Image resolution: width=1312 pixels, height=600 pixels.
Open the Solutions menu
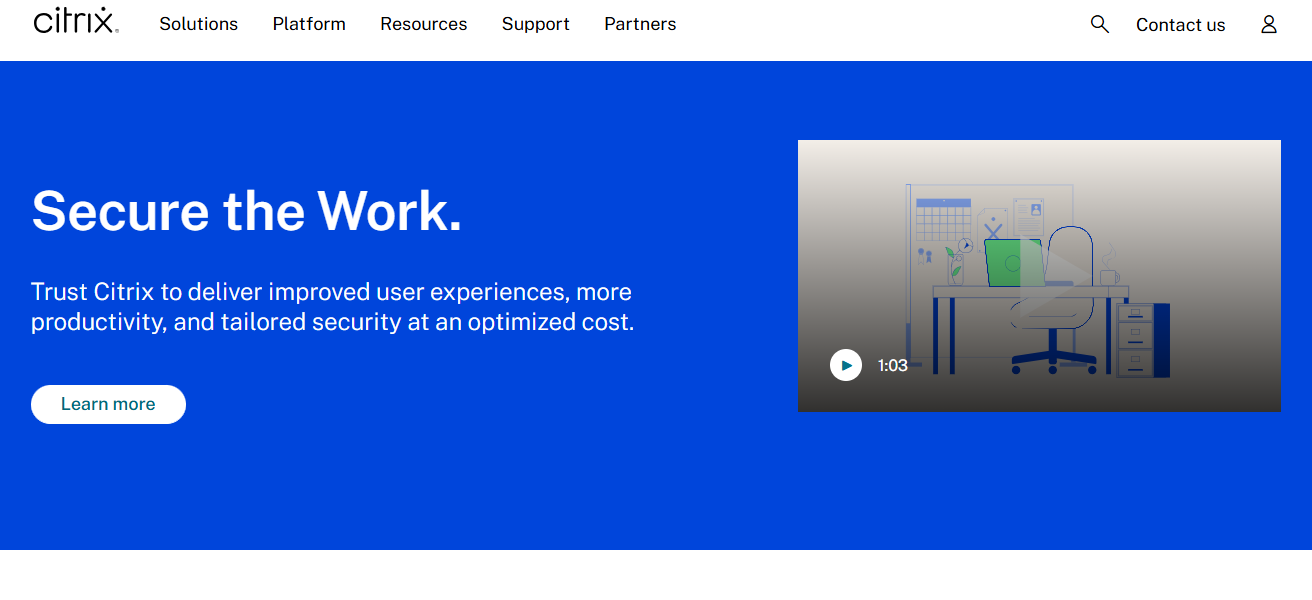tap(199, 24)
